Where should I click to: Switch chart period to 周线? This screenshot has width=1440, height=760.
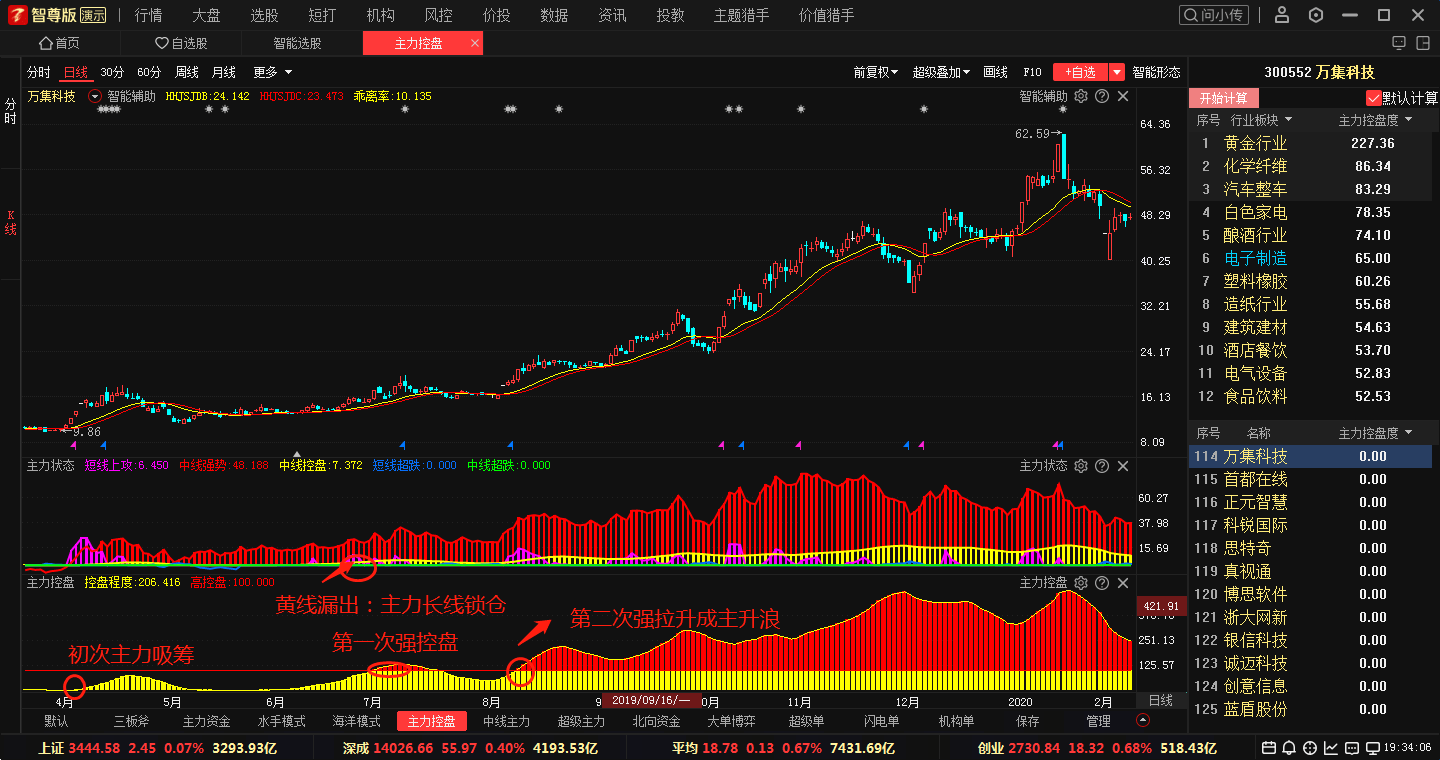coord(187,72)
